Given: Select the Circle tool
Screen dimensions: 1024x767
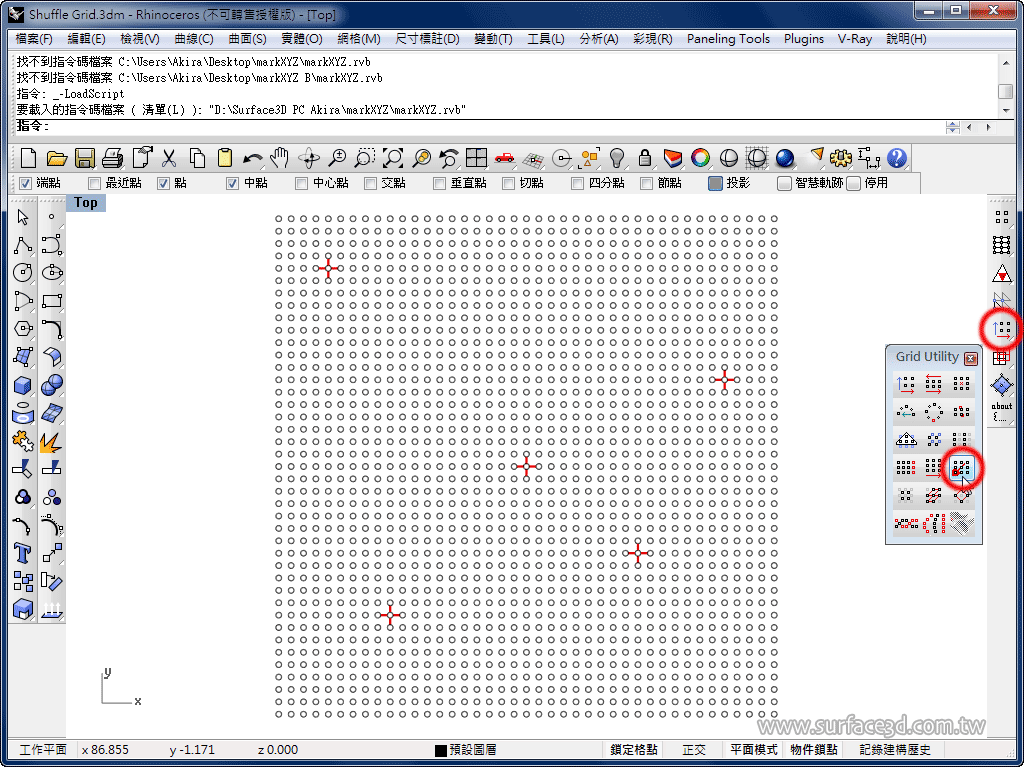Looking at the screenshot, I should tap(24, 272).
